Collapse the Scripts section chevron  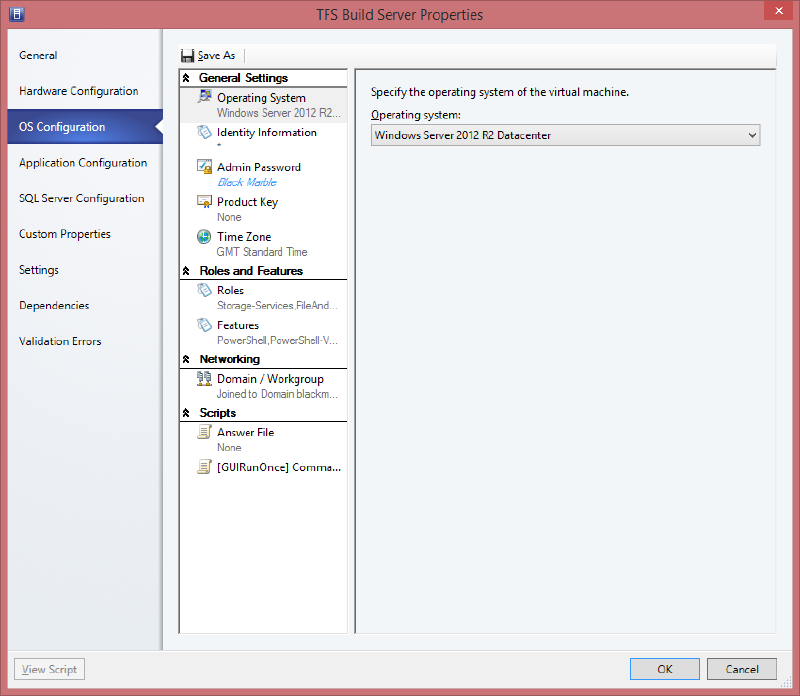(186, 413)
